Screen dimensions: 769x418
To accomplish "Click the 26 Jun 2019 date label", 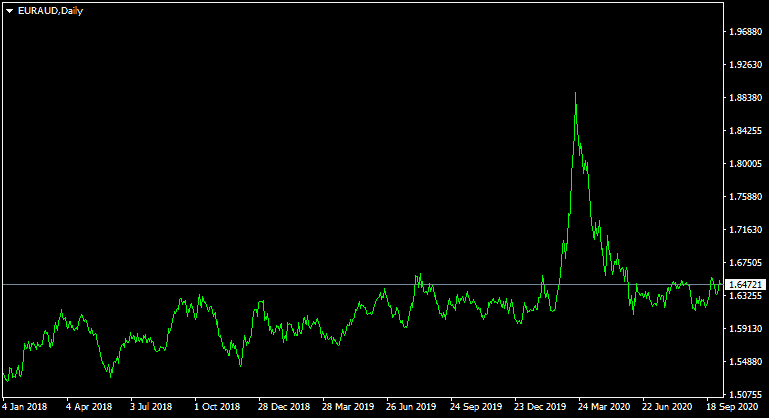I will pos(411,407).
